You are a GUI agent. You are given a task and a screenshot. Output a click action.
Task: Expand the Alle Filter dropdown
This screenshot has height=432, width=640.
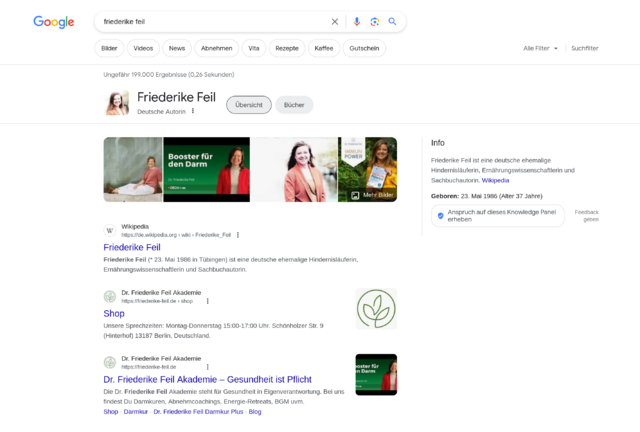click(540, 48)
